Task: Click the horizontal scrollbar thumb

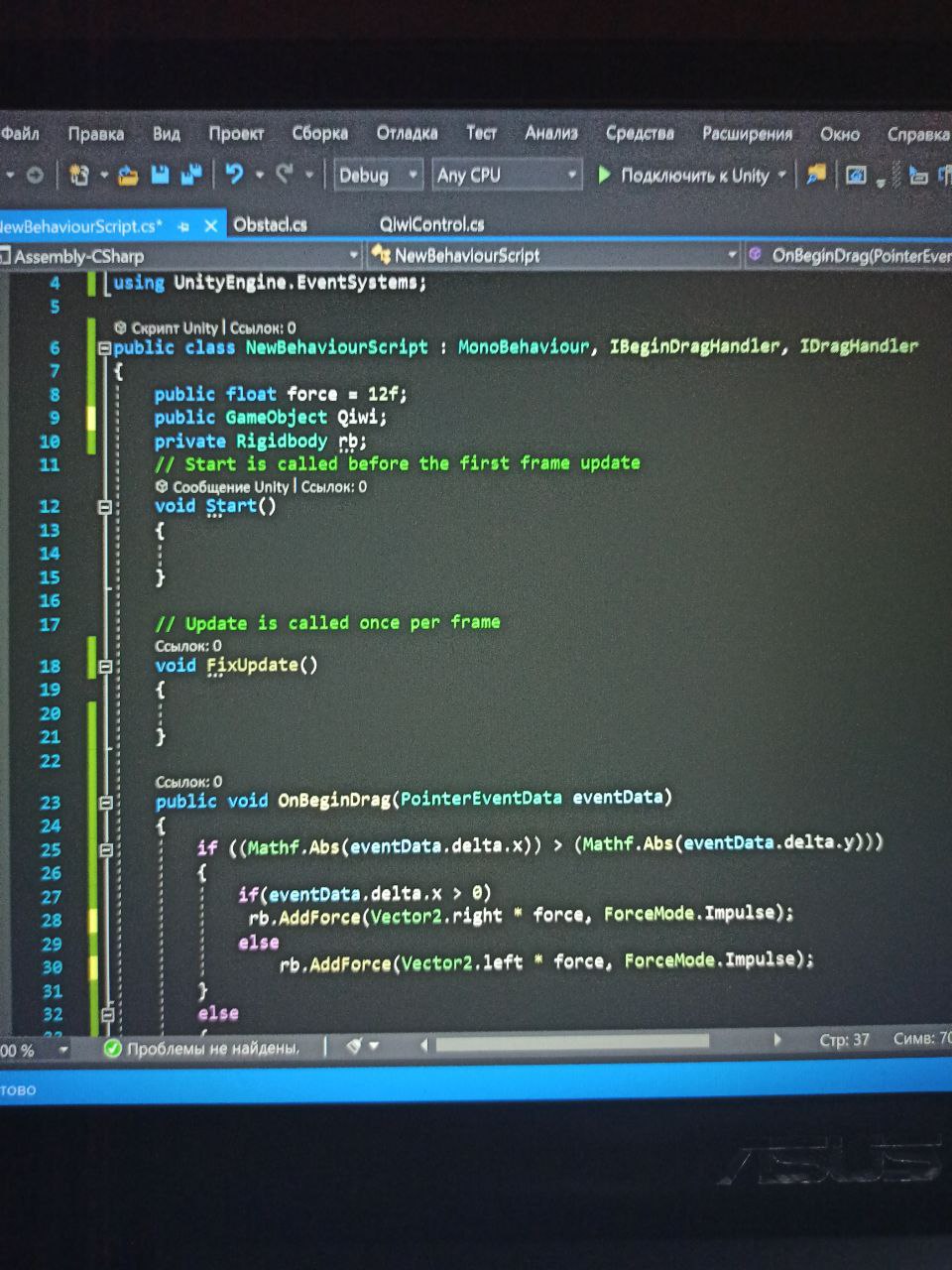Action: pyautogui.click(x=572, y=1043)
